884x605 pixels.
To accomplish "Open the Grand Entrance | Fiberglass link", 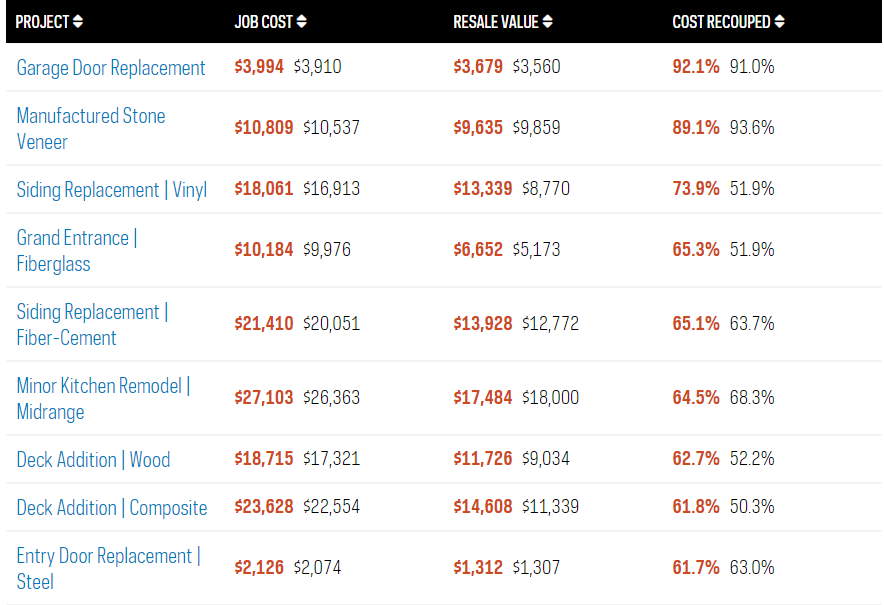I will tap(77, 250).
